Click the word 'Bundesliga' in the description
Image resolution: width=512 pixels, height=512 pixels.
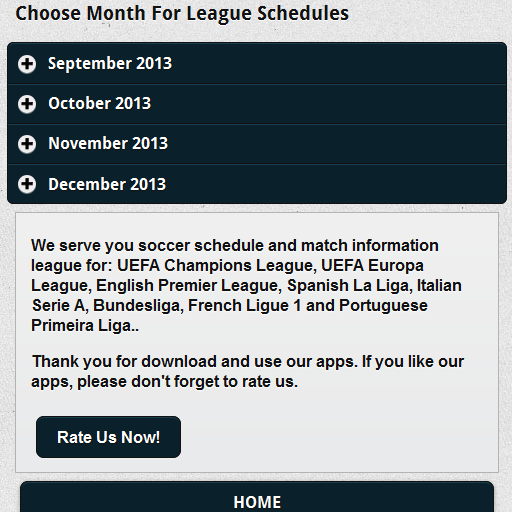tap(138, 306)
